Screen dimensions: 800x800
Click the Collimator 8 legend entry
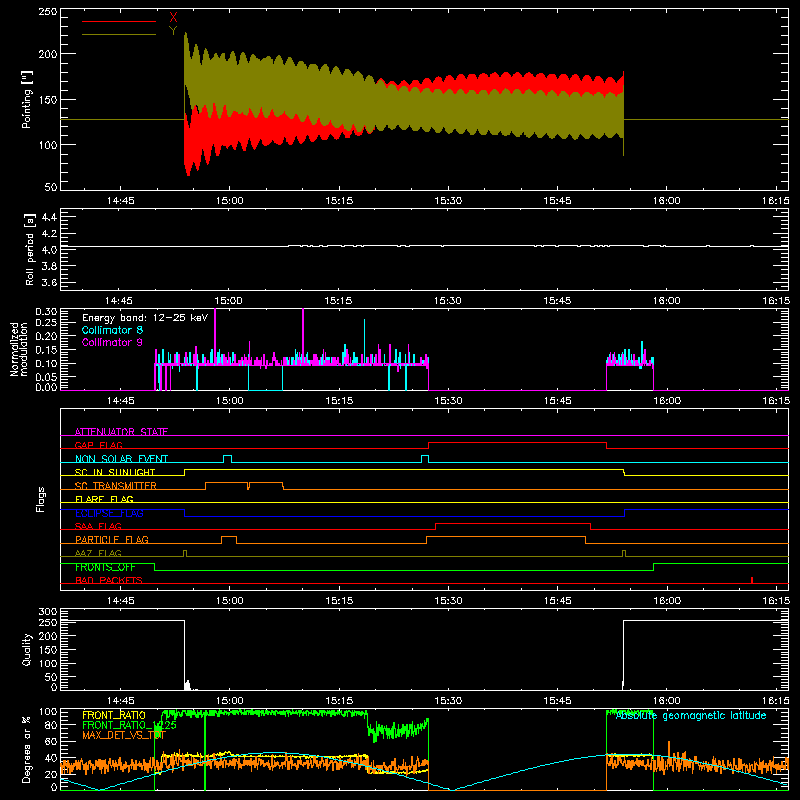[x=112, y=330]
